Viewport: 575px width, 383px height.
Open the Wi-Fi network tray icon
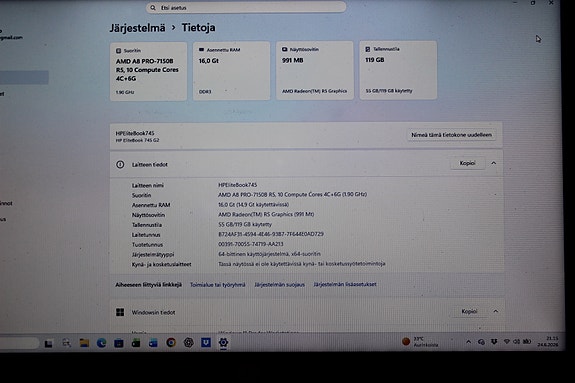[507, 342]
